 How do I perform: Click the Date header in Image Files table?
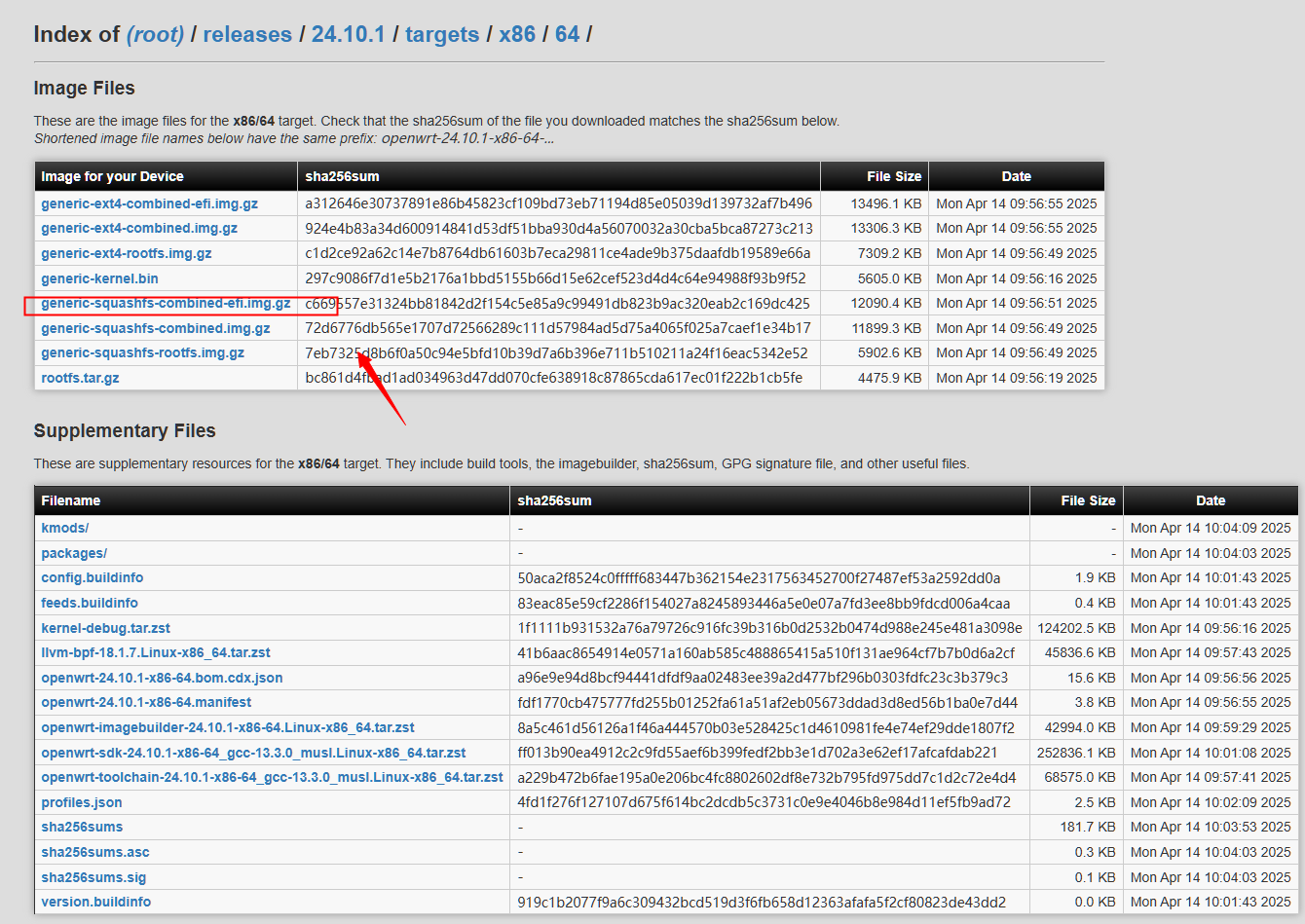pyautogui.click(x=1017, y=176)
